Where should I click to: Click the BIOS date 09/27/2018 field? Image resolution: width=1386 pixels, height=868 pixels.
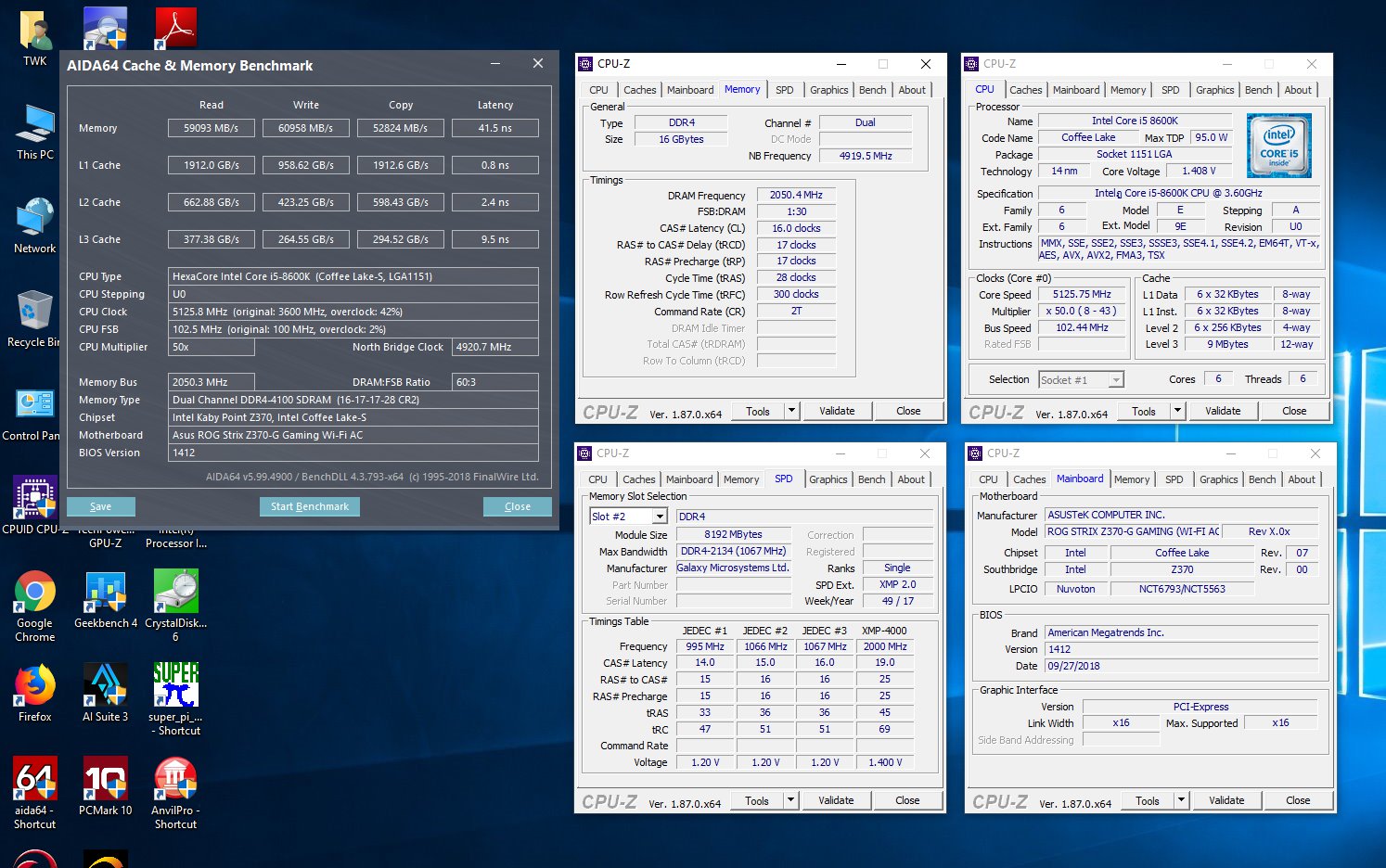[x=1181, y=666]
